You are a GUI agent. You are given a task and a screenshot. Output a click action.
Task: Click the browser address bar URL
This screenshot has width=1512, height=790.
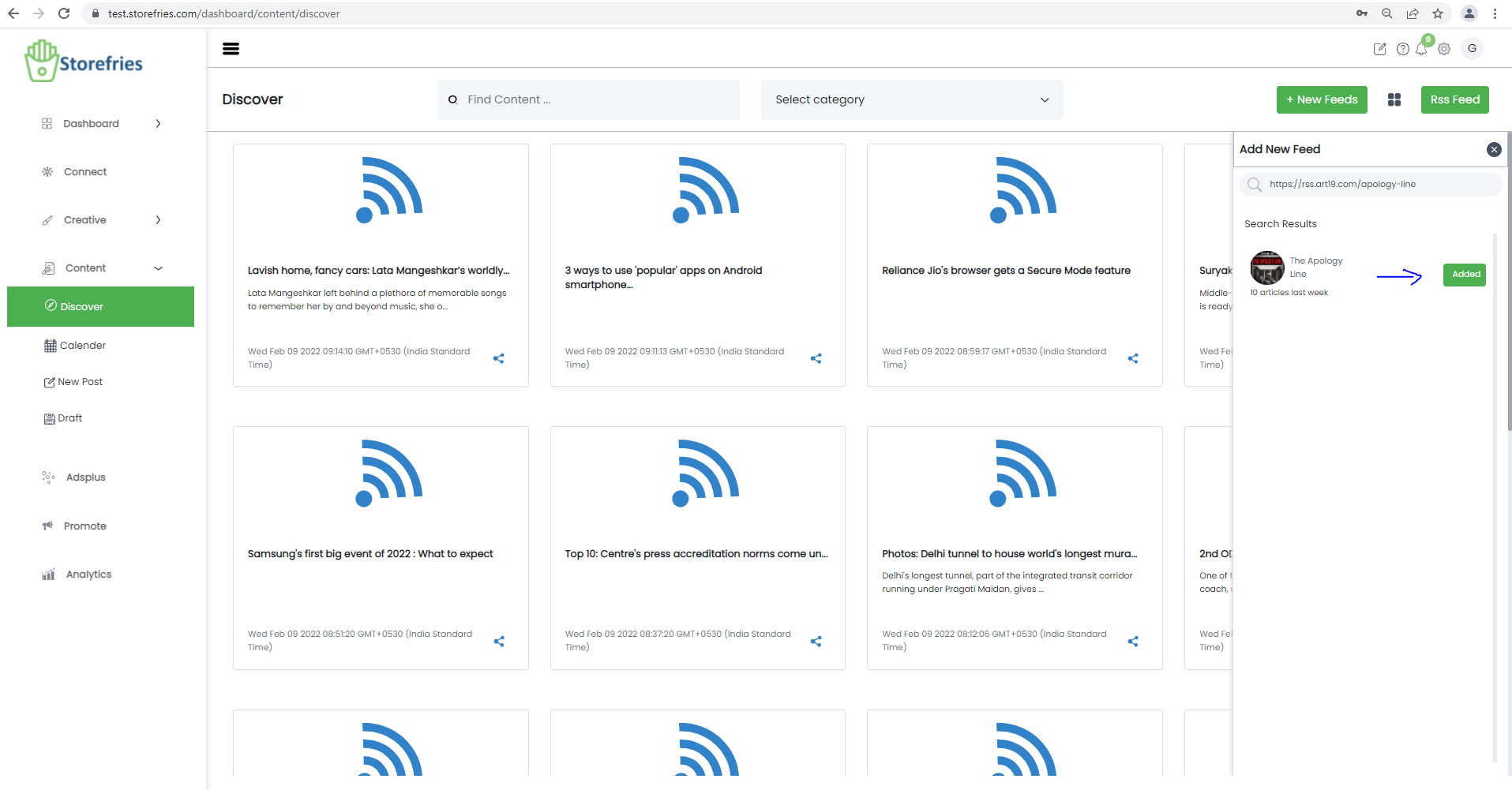(224, 13)
